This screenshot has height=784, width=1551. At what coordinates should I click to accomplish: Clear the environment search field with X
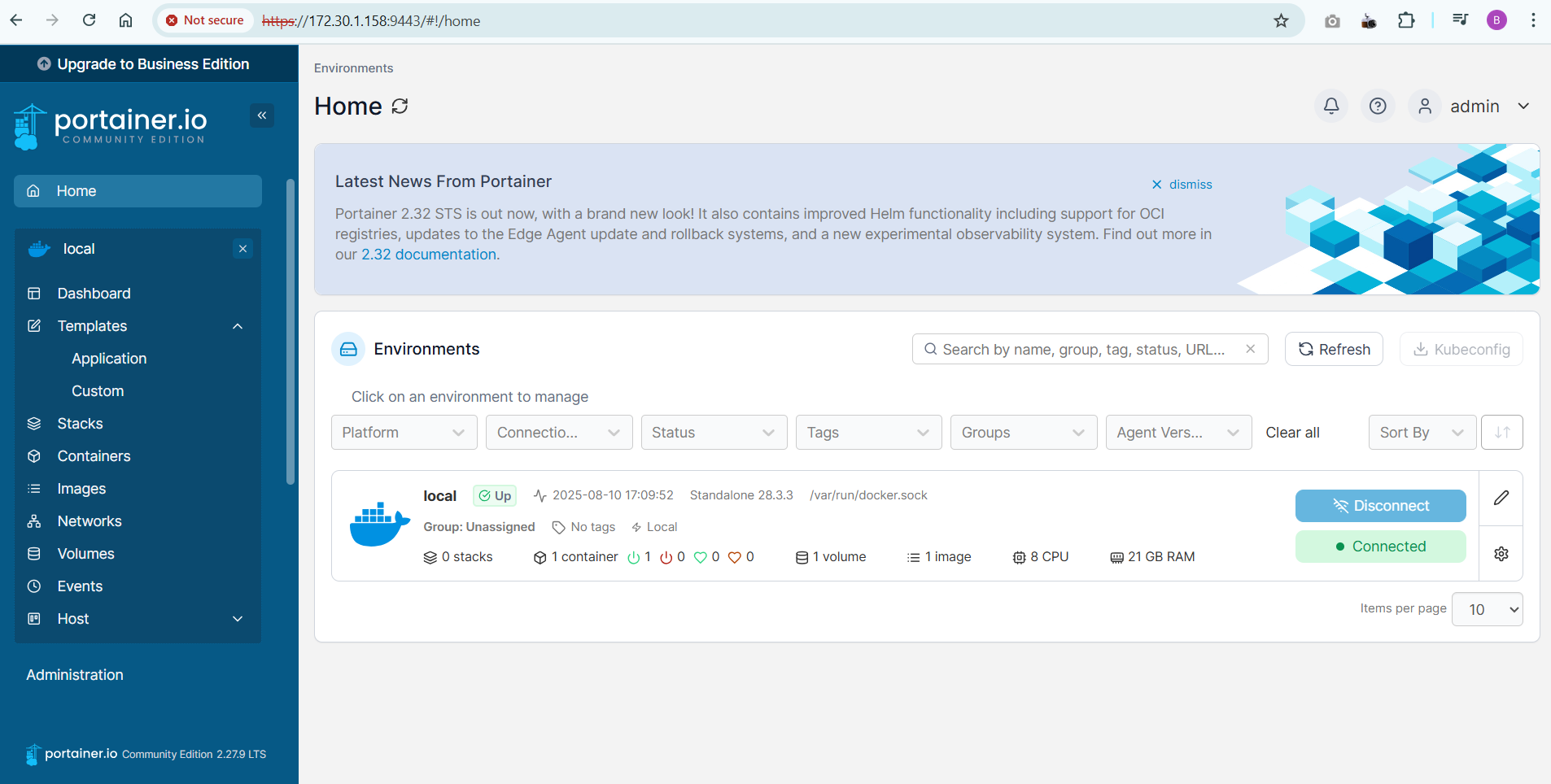(x=1251, y=349)
